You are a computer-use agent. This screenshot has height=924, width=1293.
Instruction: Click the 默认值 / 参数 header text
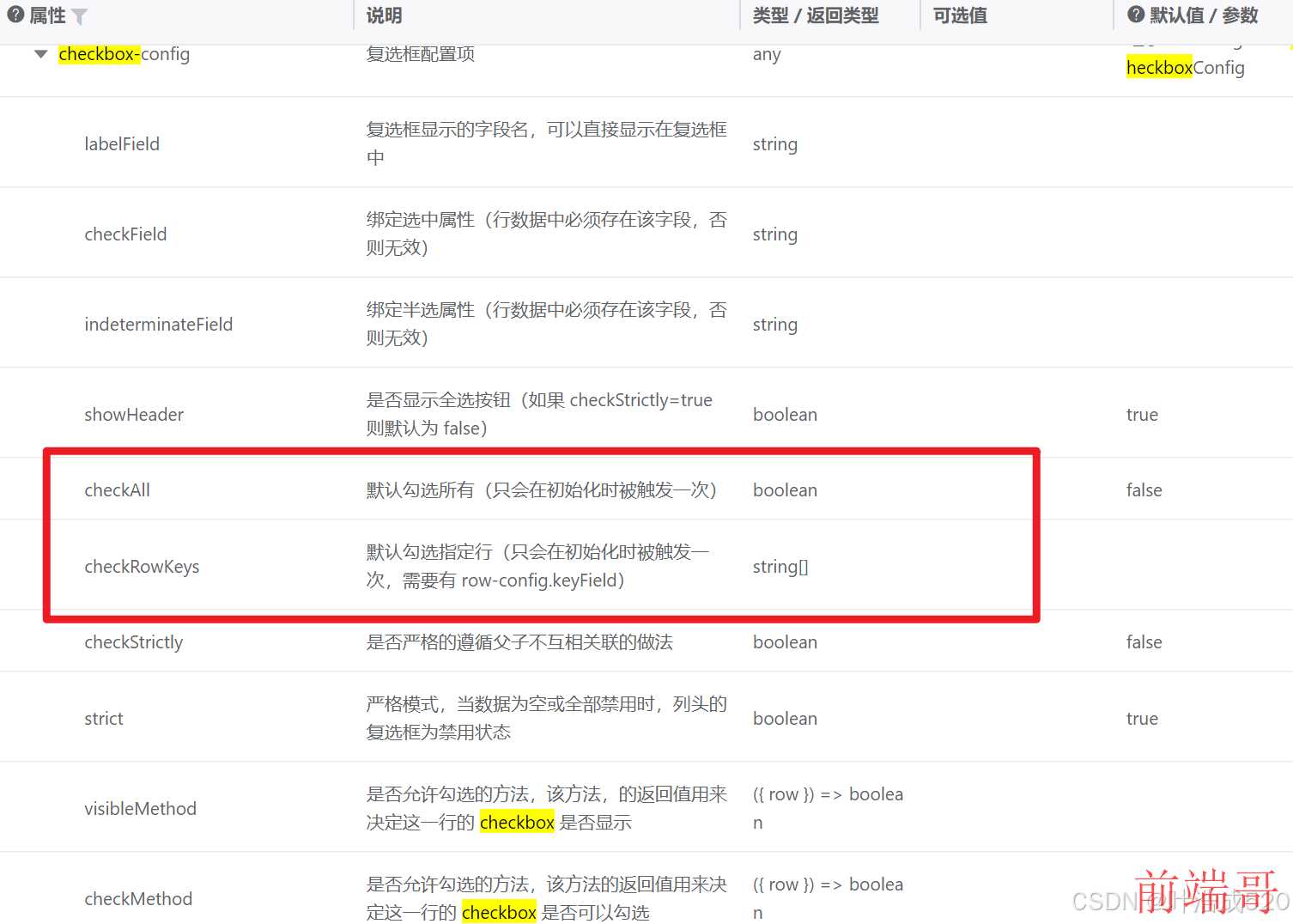tap(1204, 15)
